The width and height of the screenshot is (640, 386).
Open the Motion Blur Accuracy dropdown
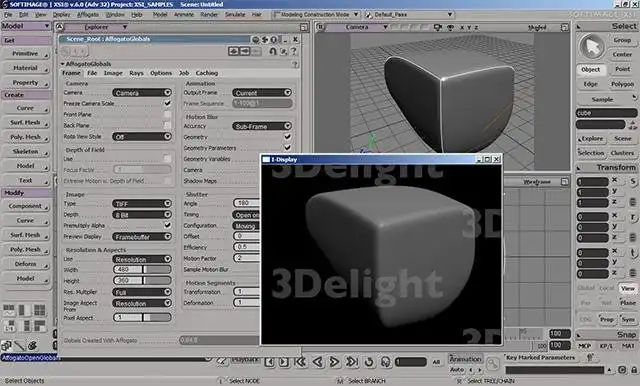[x=262, y=126]
